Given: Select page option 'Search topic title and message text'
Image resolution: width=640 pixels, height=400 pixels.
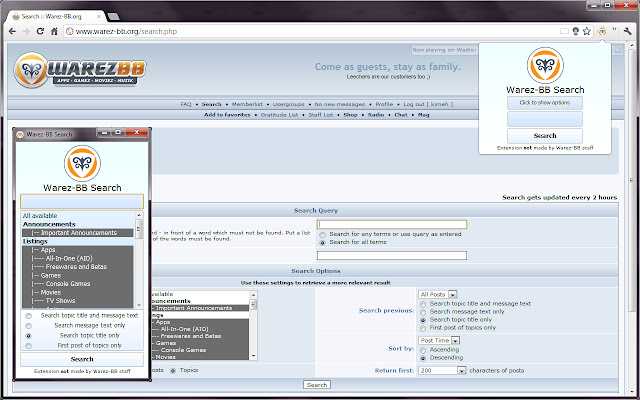Looking at the screenshot, I should [x=423, y=304].
